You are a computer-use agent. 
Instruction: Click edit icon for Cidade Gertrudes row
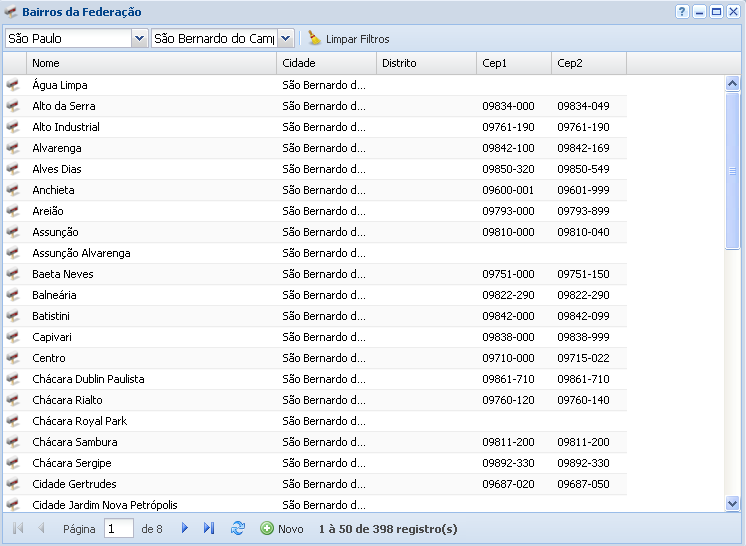pyautogui.click(x=13, y=484)
